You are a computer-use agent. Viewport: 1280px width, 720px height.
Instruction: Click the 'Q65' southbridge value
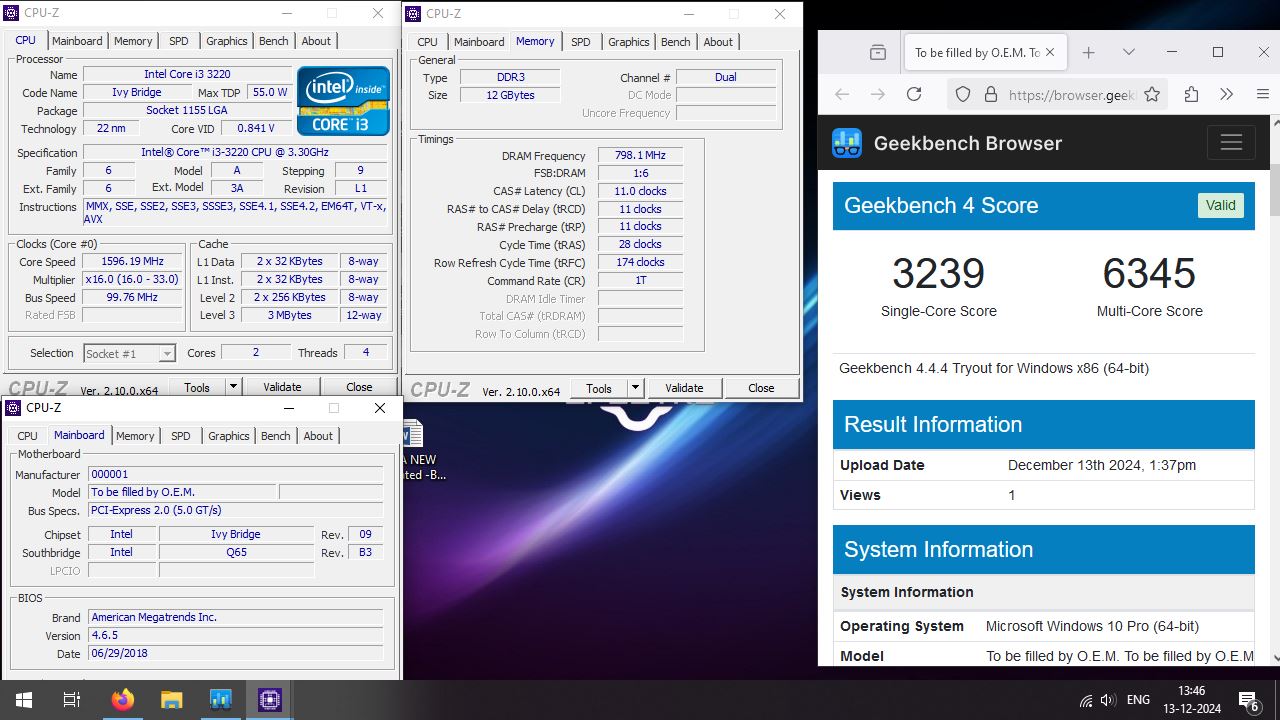[x=236, y=553]
